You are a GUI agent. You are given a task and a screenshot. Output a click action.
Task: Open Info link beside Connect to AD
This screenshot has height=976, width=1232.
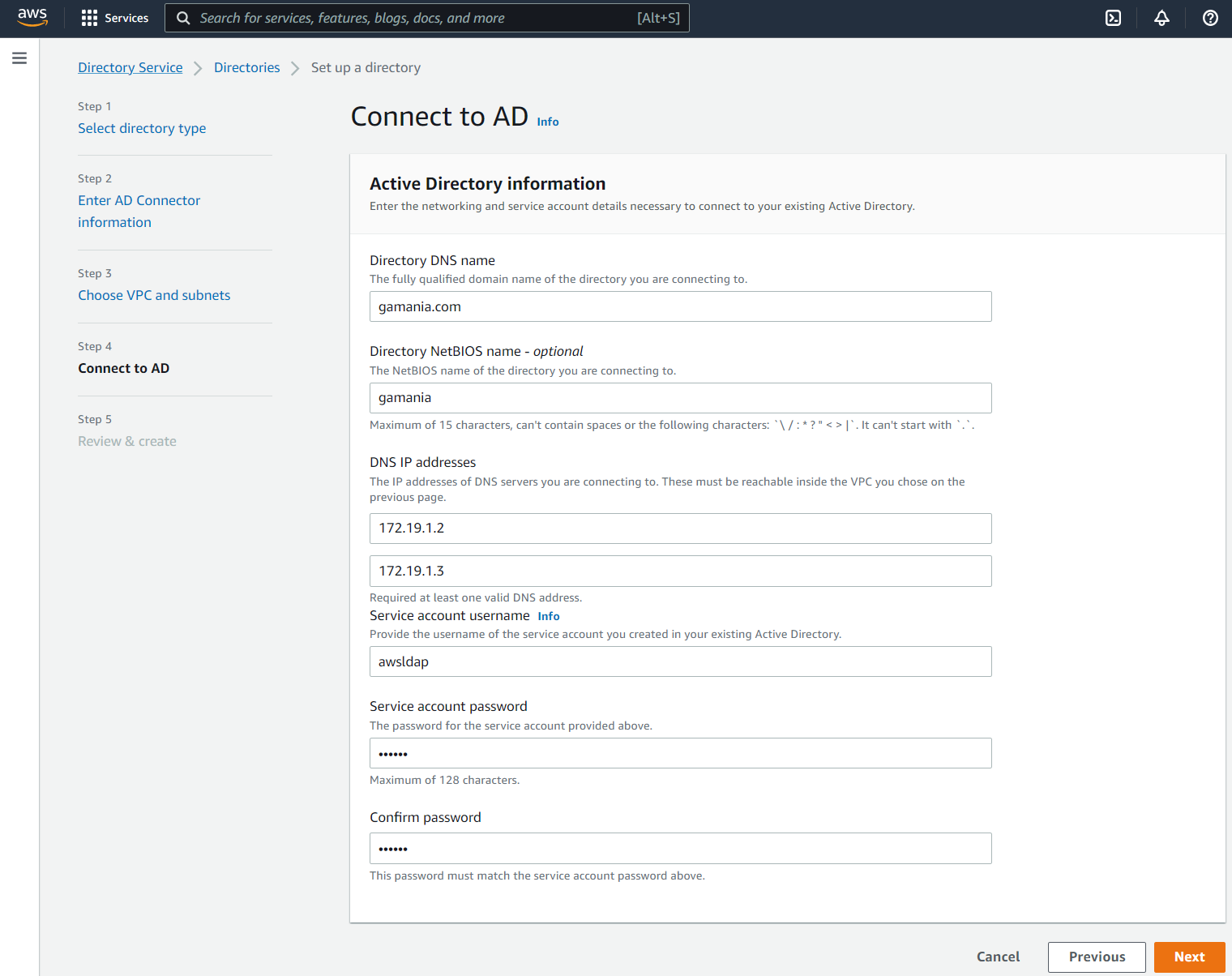[547, 122]
